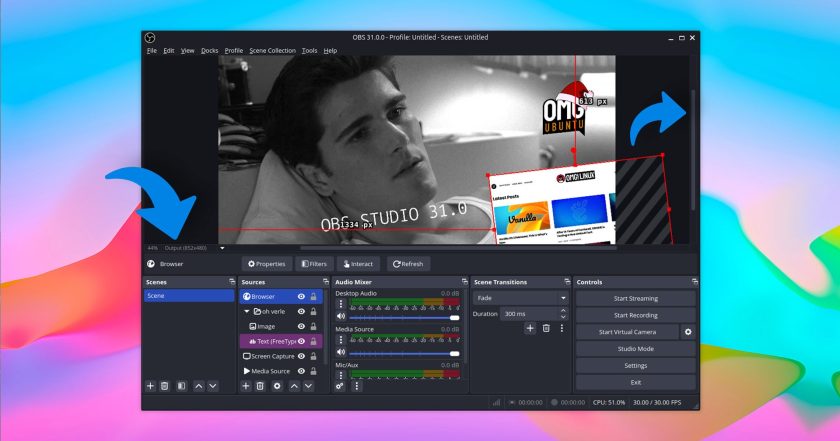Open virtual camera settings gear
The image size is (840, 441).
pyautogui.click(x=688, y=332)
